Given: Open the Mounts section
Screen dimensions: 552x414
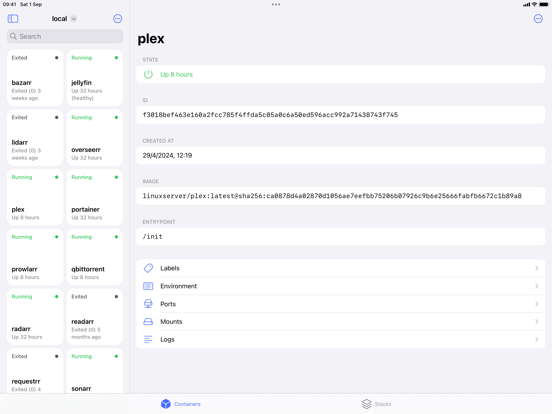Looking at the screenshot, I should coord(340,322).
